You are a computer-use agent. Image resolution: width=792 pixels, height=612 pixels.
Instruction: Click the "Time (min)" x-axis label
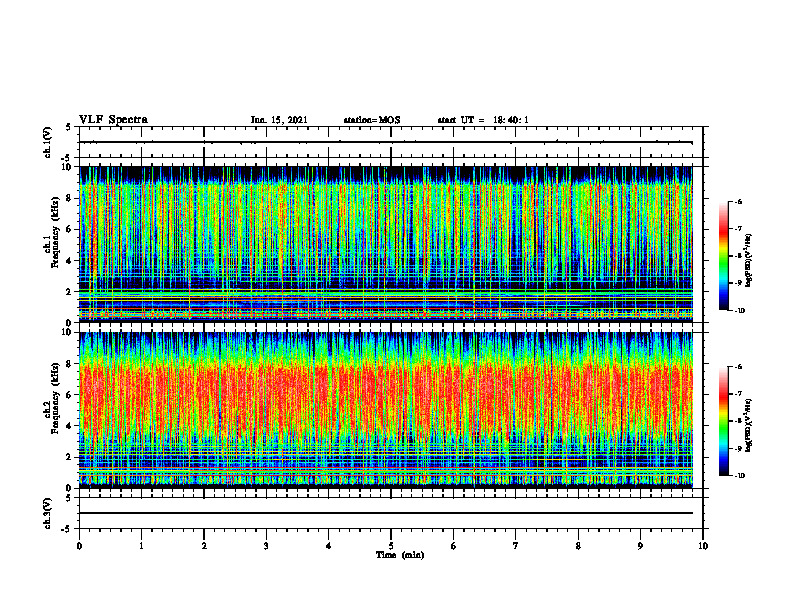coord(400,555)
